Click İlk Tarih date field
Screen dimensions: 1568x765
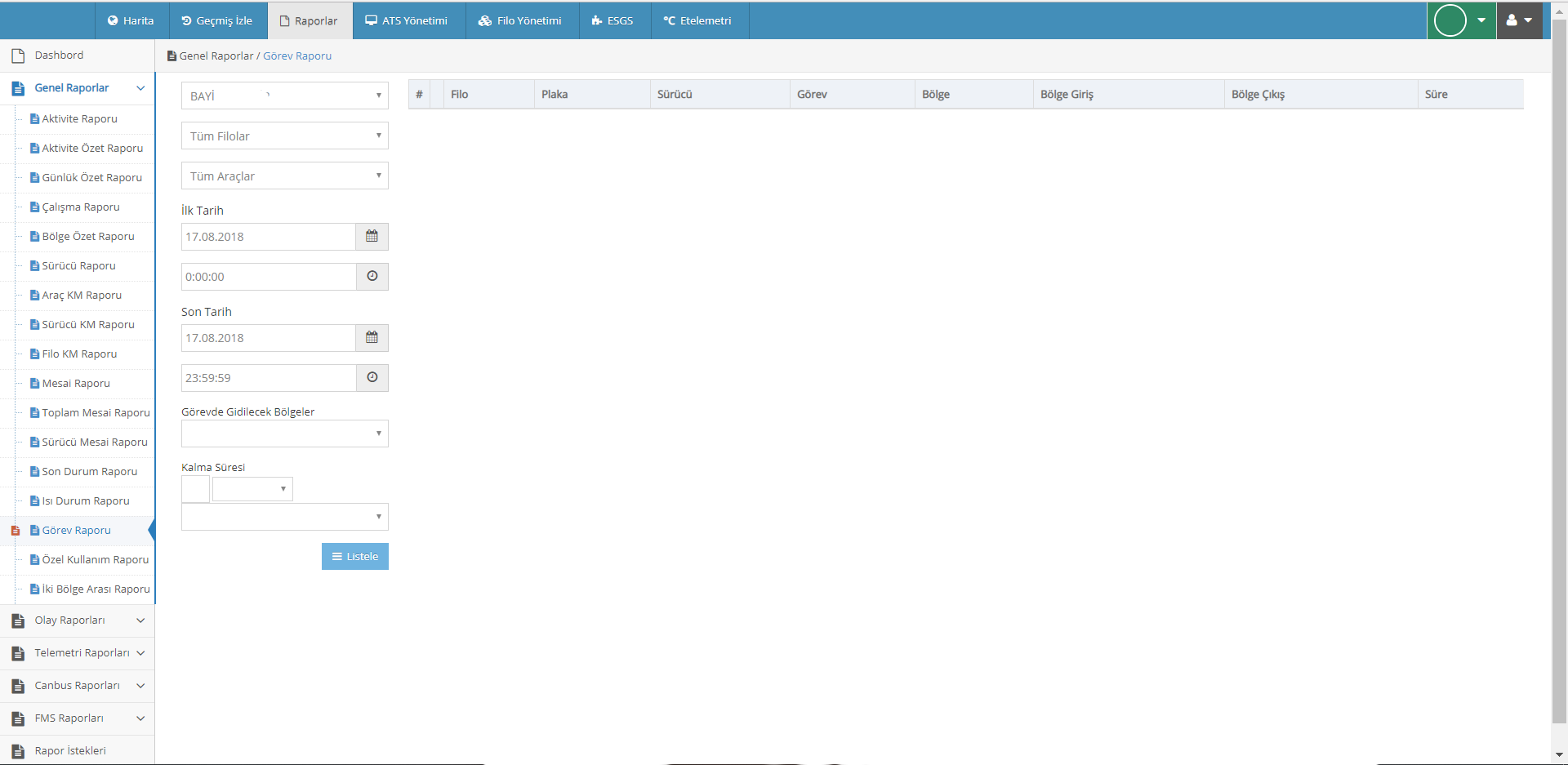click(269, 237)
